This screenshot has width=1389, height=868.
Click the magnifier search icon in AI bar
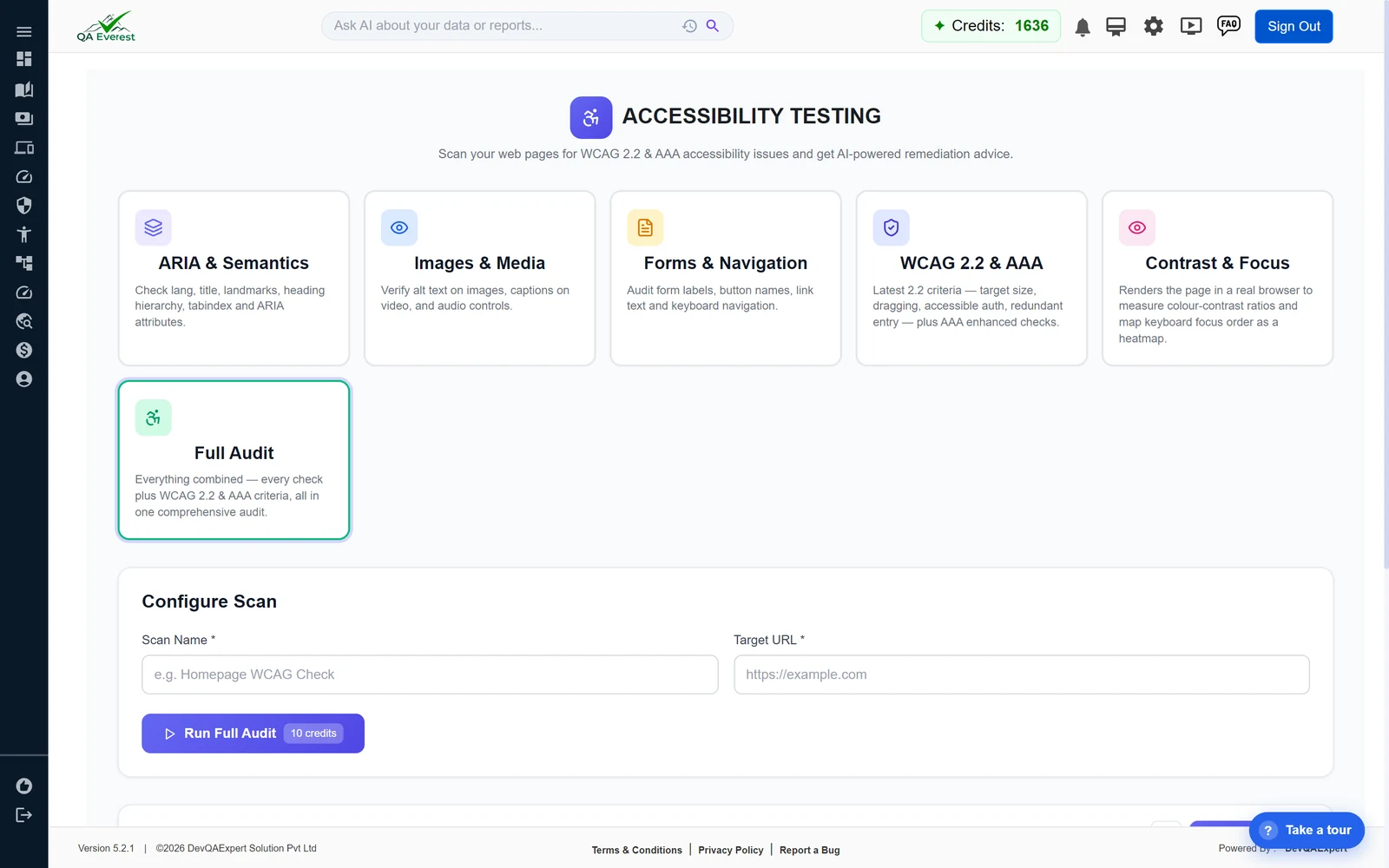713,26
